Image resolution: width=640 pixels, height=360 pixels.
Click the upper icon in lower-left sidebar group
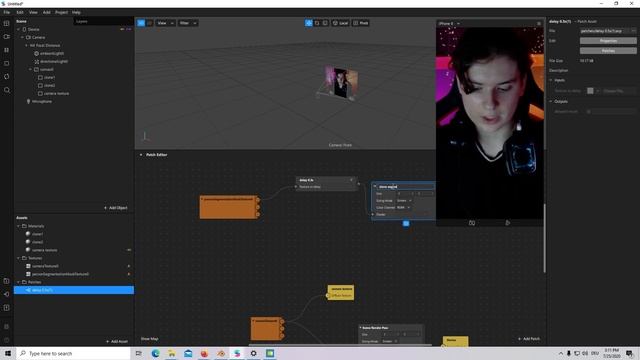pos(7,281)
